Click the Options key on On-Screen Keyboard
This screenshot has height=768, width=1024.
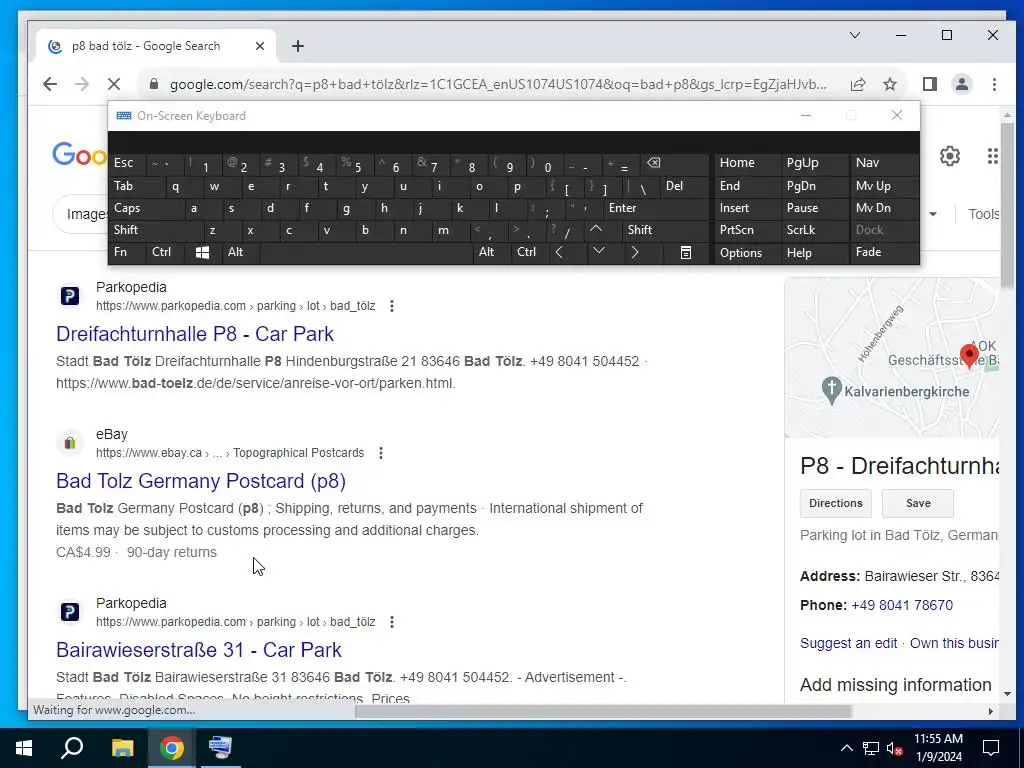coord(747,252)
